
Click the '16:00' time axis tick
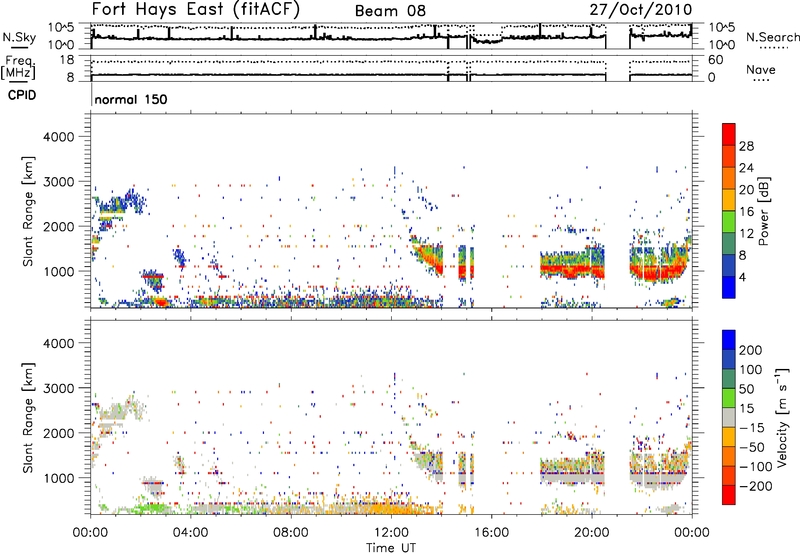tap(491, 533)
